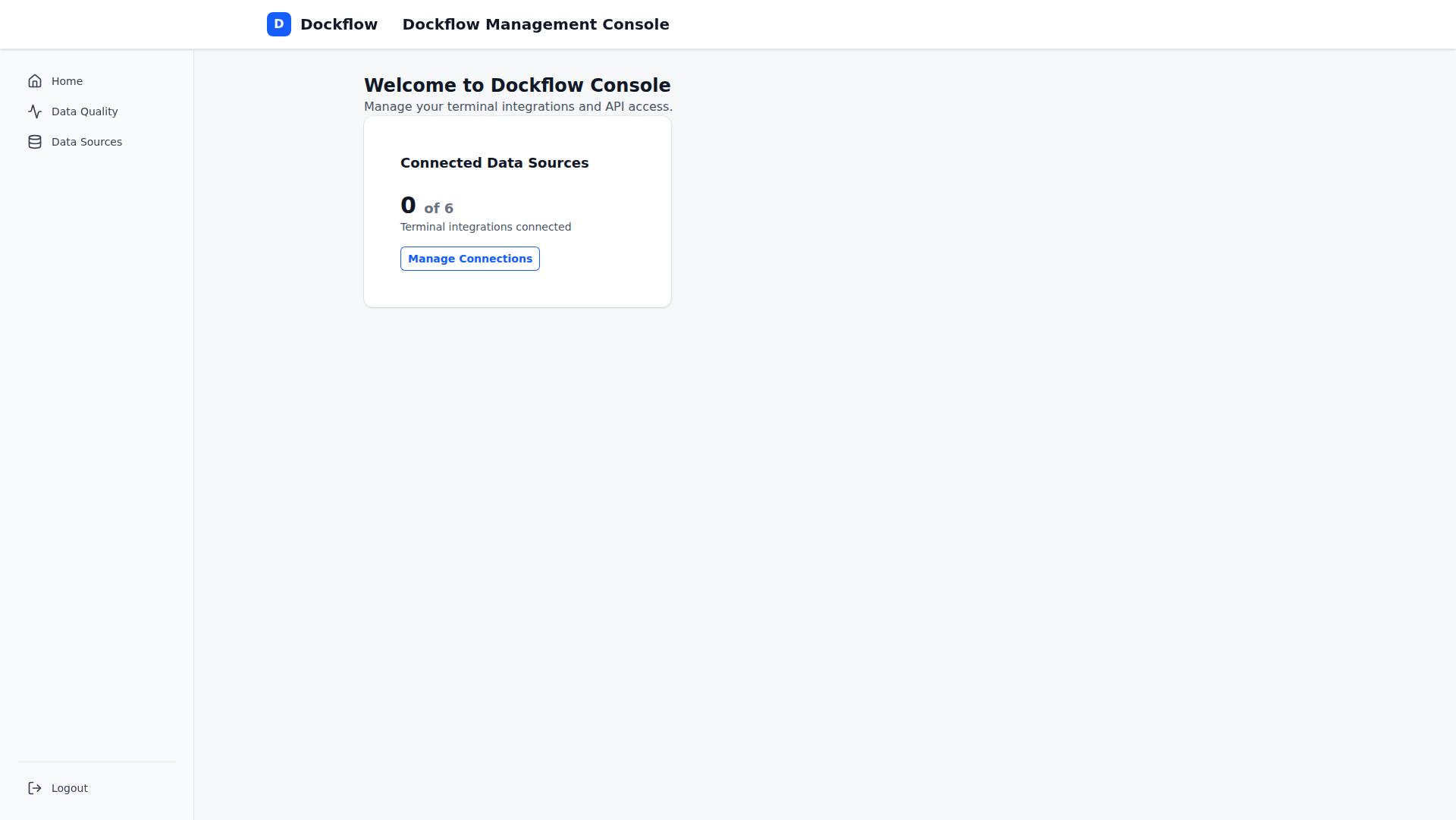
Task: Click the Logout option at sidebar bottom
Action: (69, 788)
